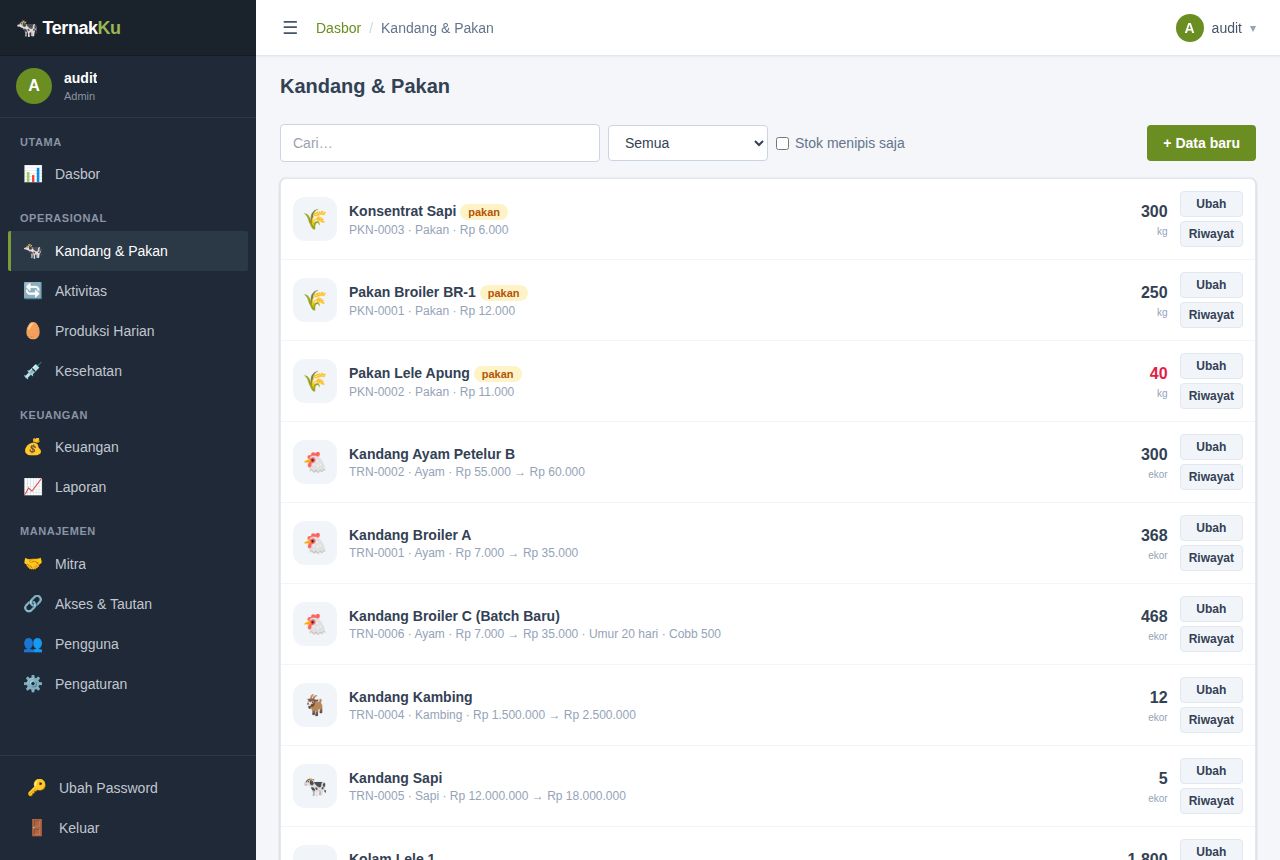
Task: Open Riwayat for Pakan Lele Apung
Action: click(x=1211, y=396)
